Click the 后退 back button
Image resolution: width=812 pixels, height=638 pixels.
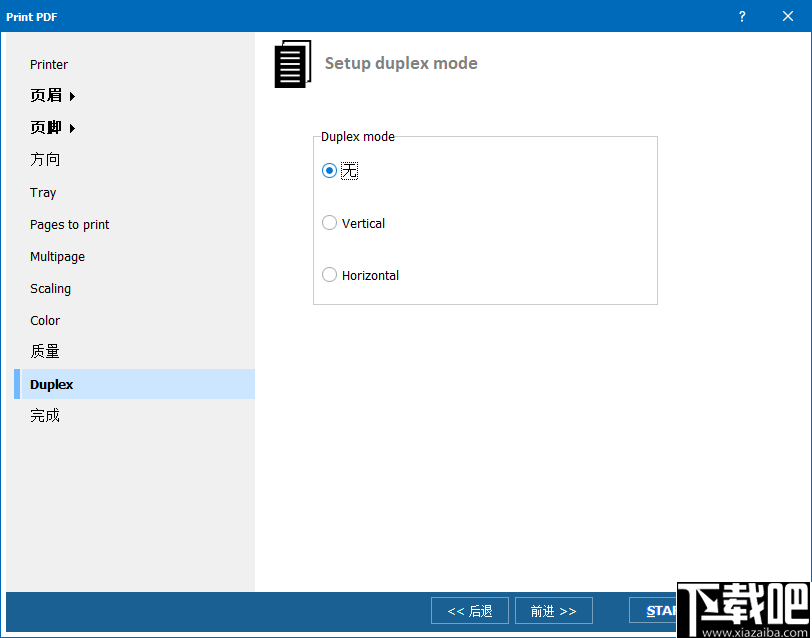(469, 610)
